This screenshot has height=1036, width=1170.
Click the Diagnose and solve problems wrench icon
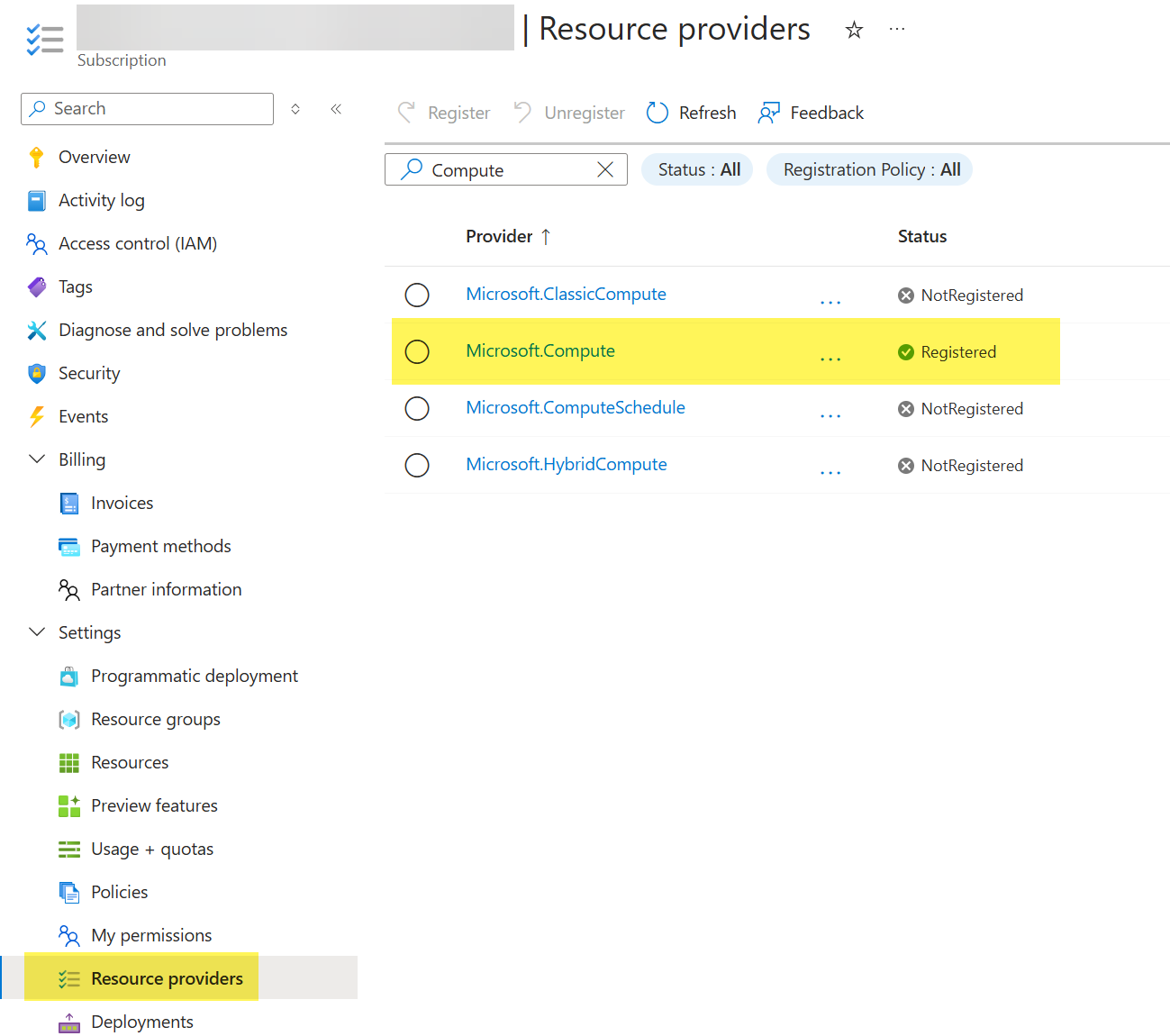[37, 331]
